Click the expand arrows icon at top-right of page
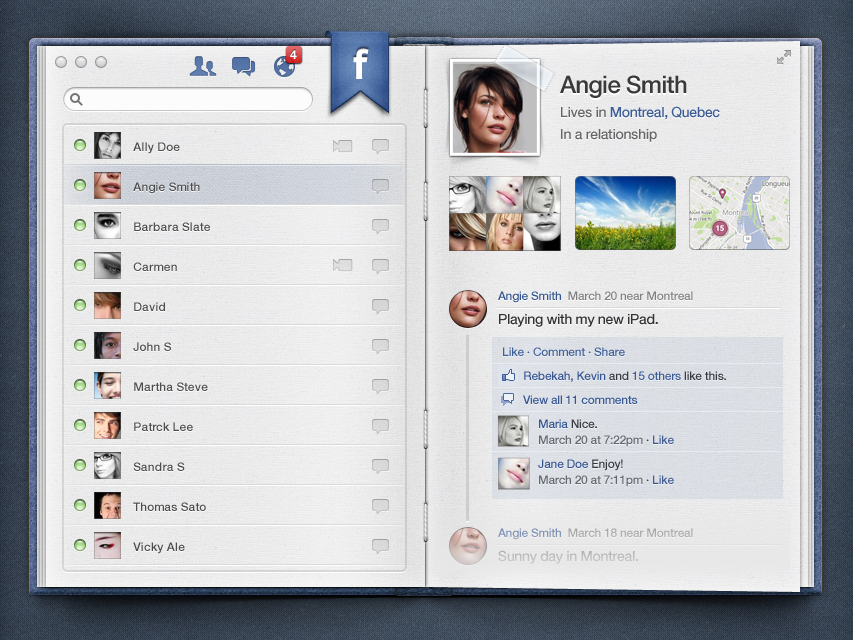The width and height of the screenshot is (853, 640). point(784,57)
